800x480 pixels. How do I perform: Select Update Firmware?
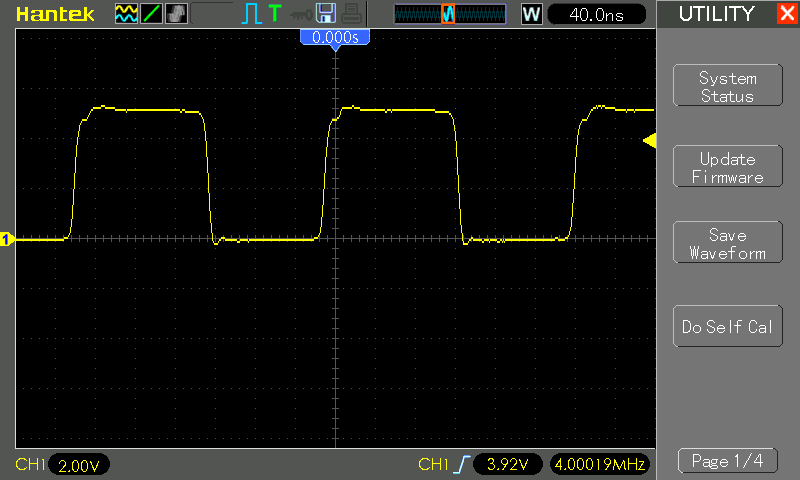728,166
